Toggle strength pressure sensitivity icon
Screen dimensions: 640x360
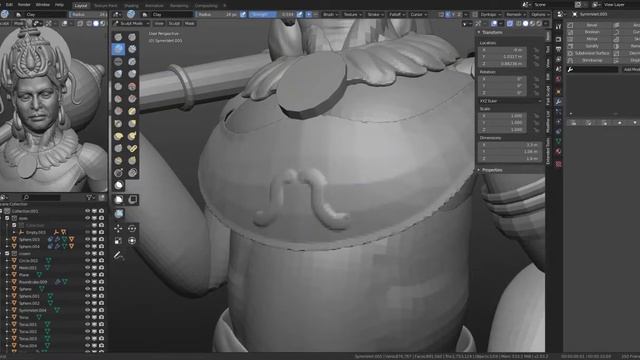point(300,14)
